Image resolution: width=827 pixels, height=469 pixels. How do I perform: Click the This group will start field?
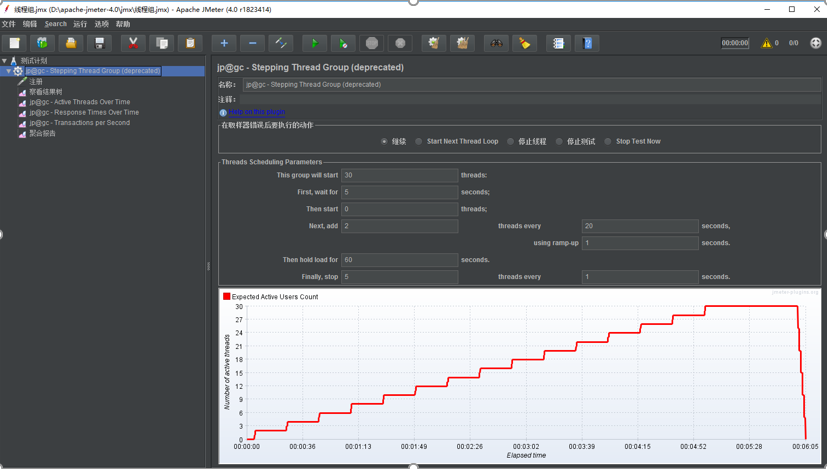pos(399,175)
